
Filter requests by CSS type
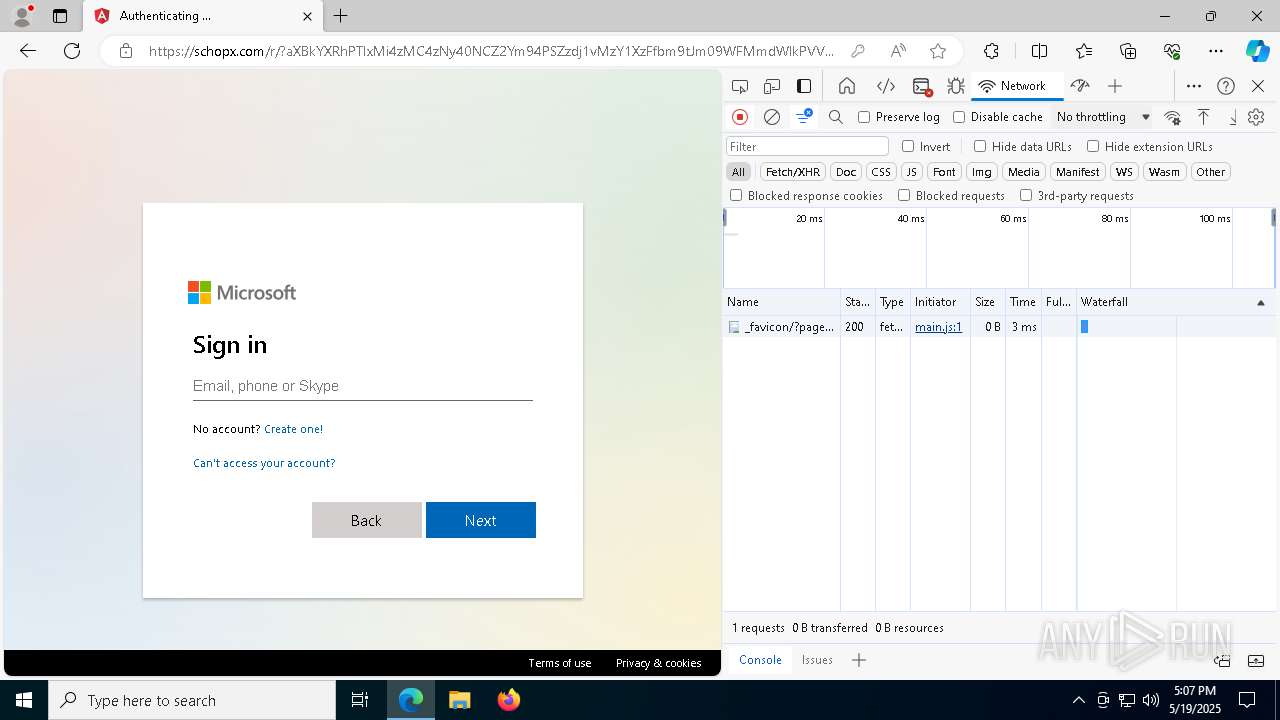coord(880,172)
